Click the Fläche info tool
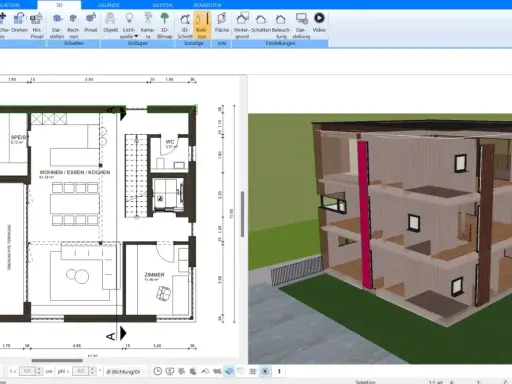 click(222, 23)
